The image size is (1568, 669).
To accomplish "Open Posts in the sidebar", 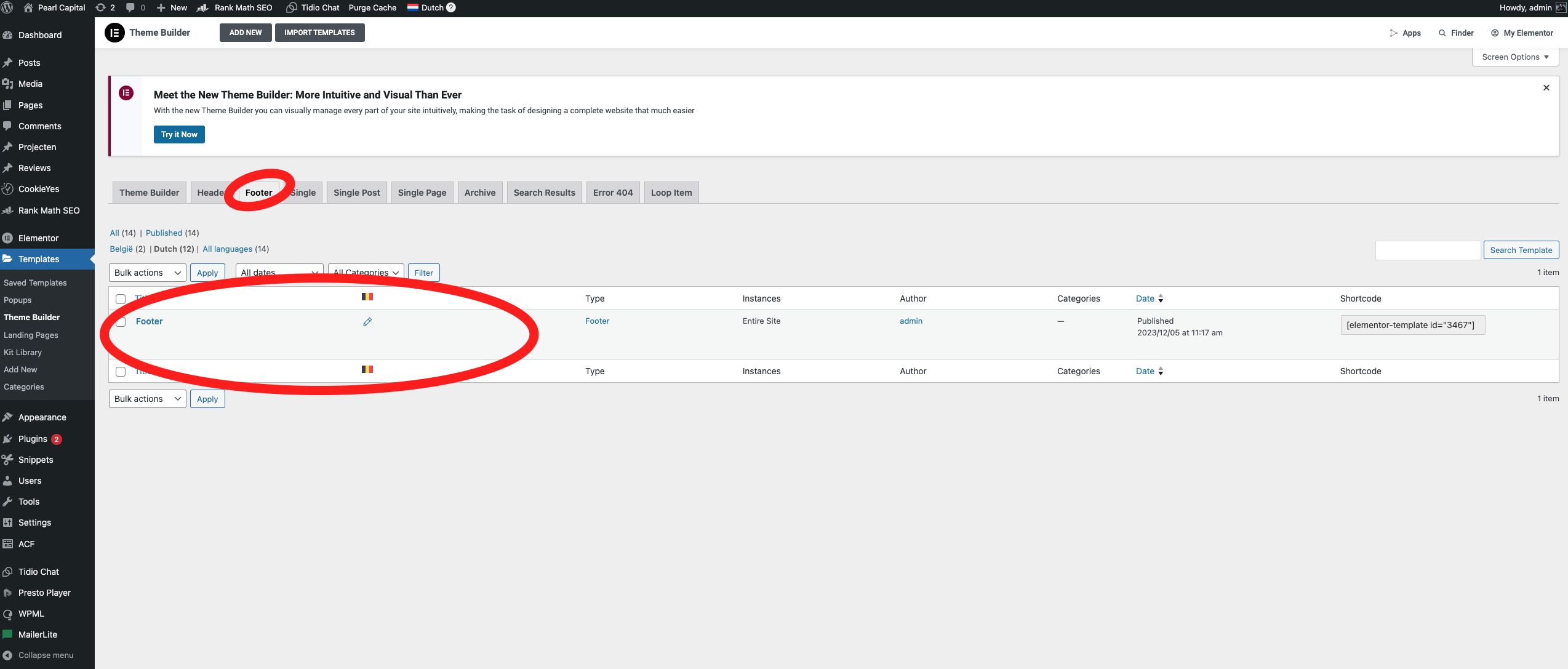I will point(30,63).
